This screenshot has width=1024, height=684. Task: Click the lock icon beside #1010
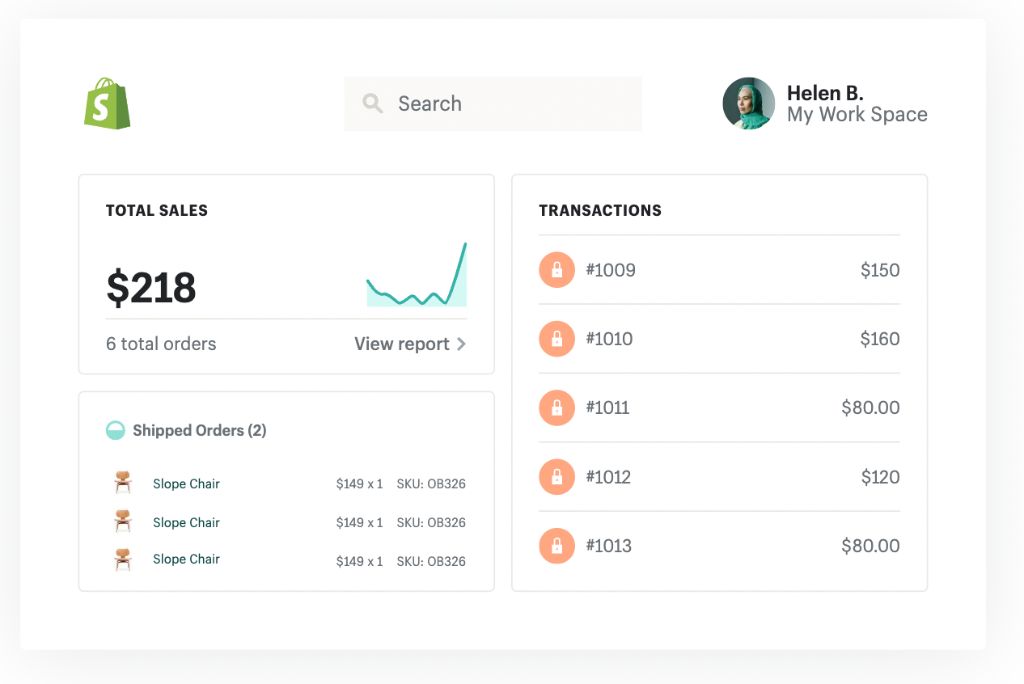tap(557, 339)
